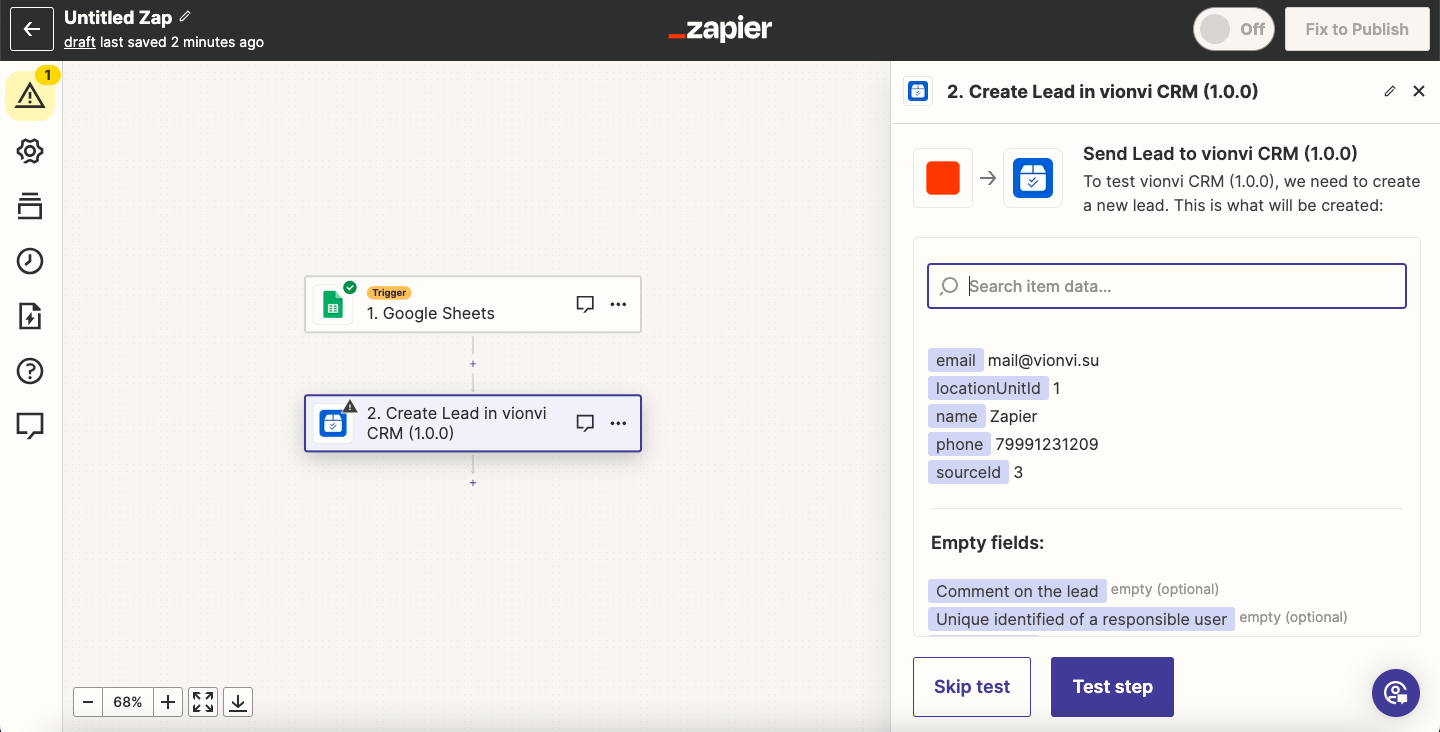Fit the Zap to view
The width and height of the screenshot is (1440, 732).
203,702
